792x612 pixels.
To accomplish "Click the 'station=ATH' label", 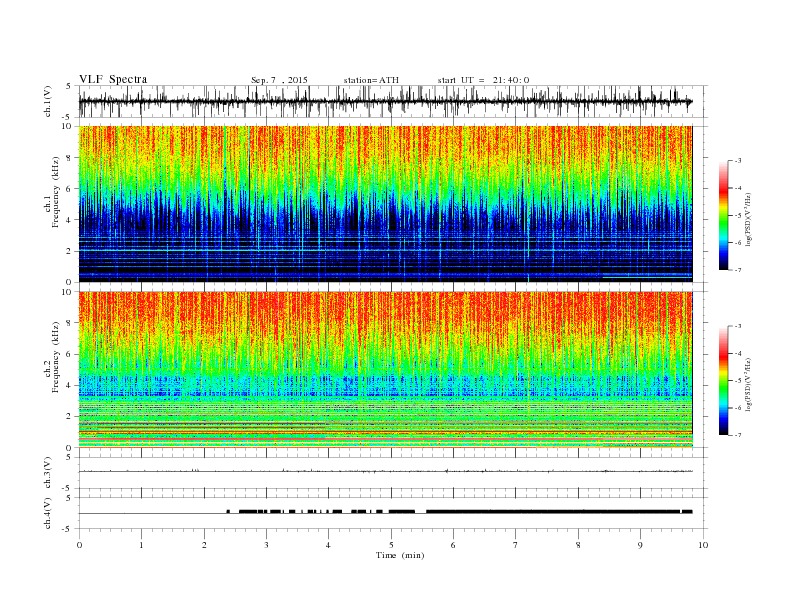I will tap(371, 80).
